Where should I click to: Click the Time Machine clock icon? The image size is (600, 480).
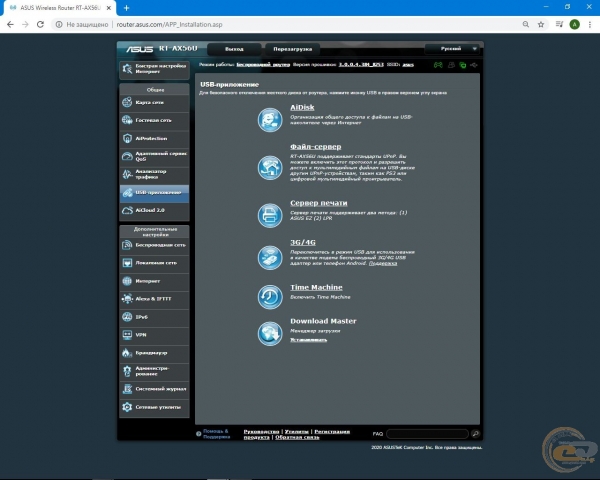click(x=270, y=297)
